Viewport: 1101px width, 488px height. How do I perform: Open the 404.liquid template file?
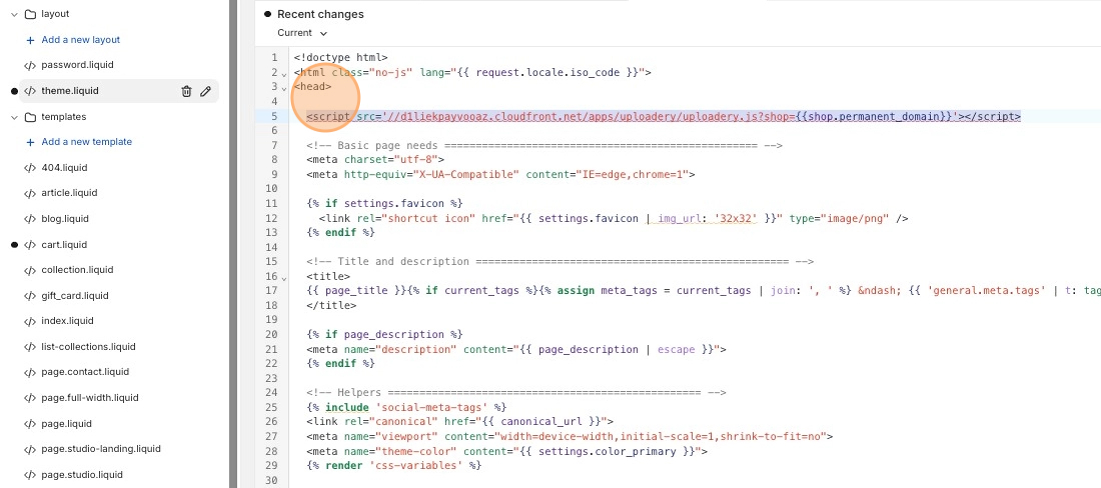click(64, 168)
